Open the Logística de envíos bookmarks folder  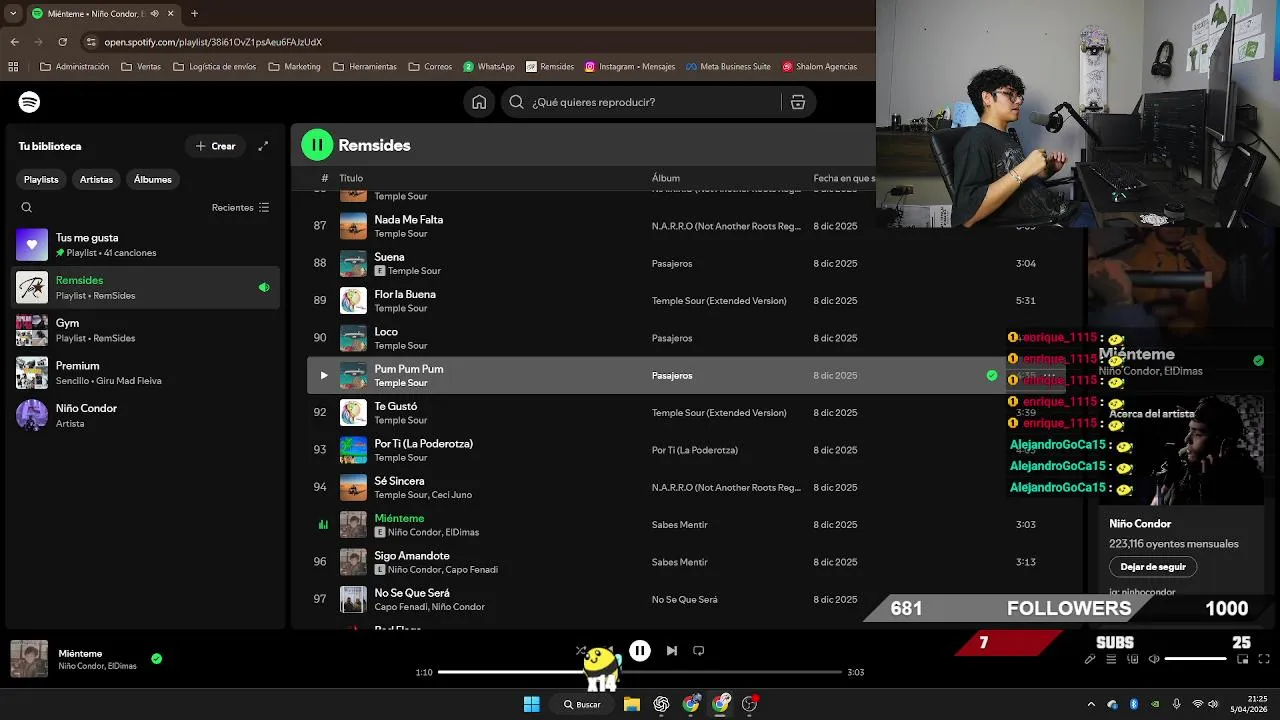tap(214, 67)
